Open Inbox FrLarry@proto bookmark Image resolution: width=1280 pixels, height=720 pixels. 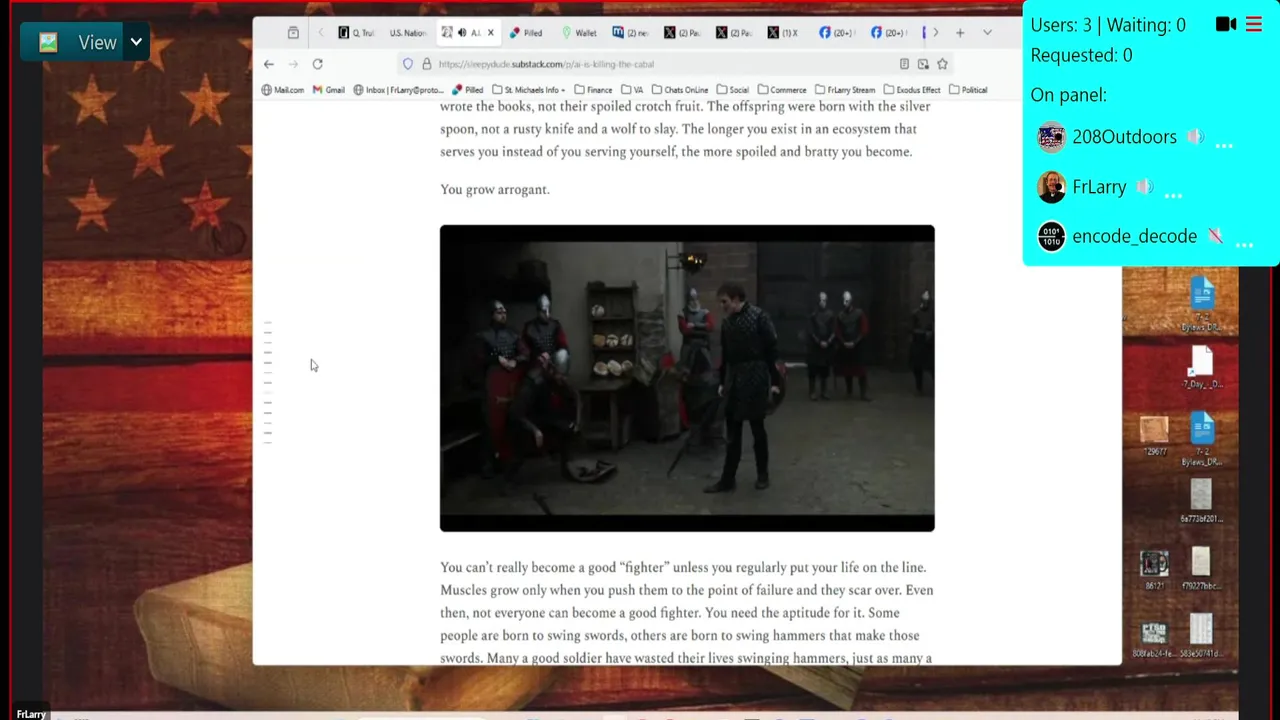pos(397,90)
